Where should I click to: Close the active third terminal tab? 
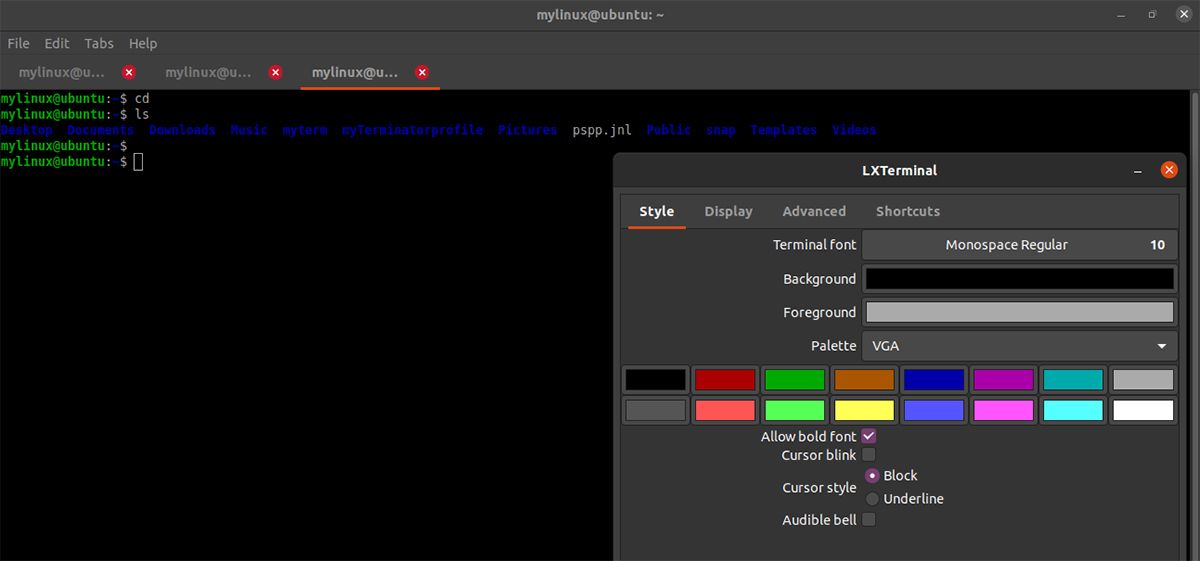pyautogui.click(x=422, y=72)
